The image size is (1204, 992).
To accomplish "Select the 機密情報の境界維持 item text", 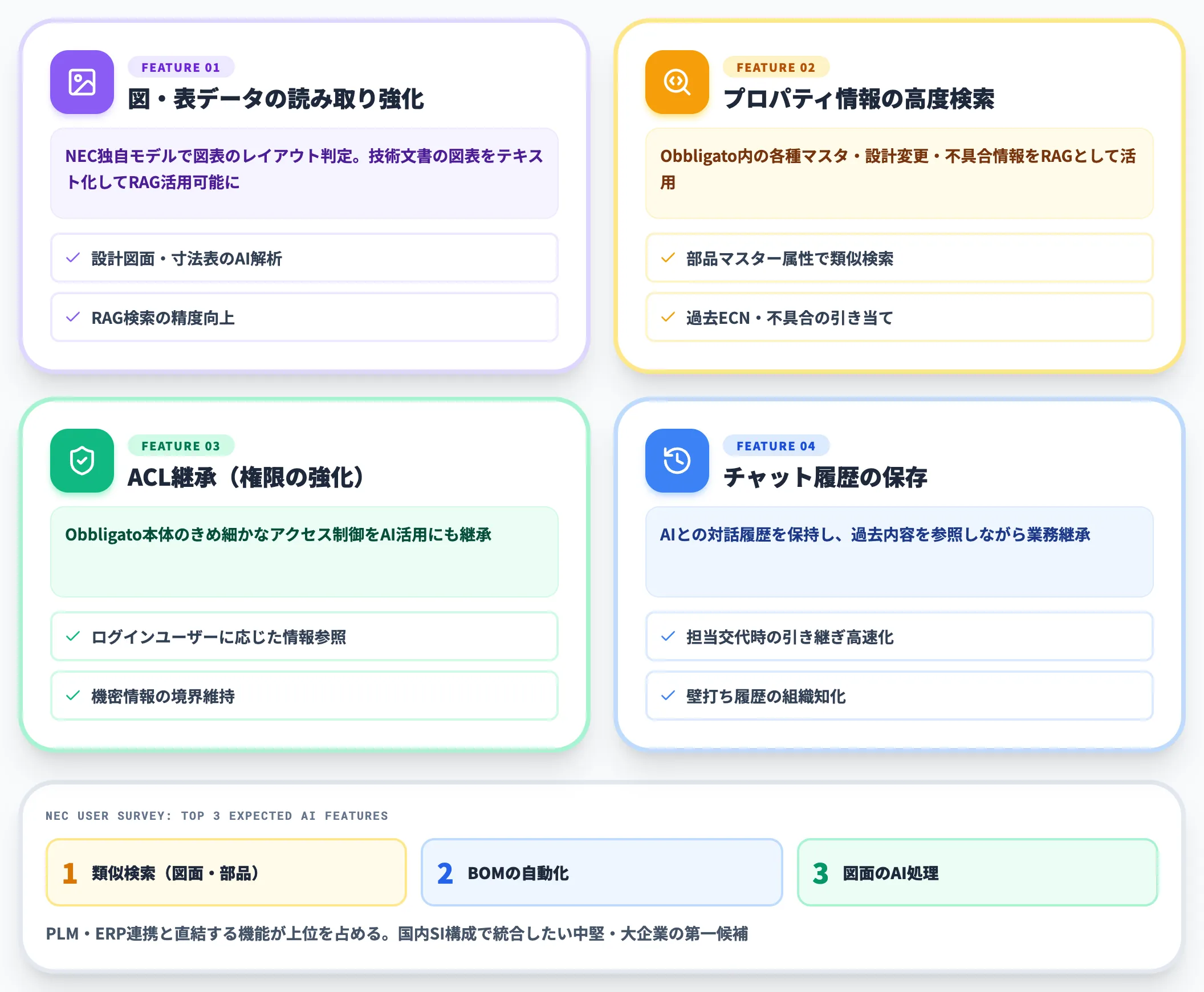I will coord(163,697).
